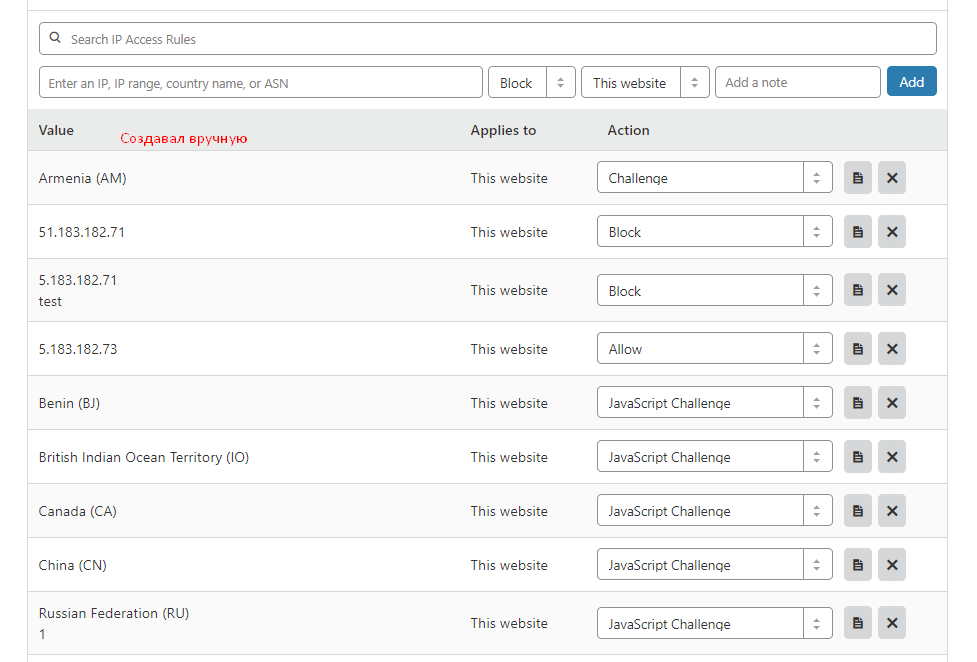Open action dropdown for Russian Federation rule
Screen dimensions: 977x662
714,623
